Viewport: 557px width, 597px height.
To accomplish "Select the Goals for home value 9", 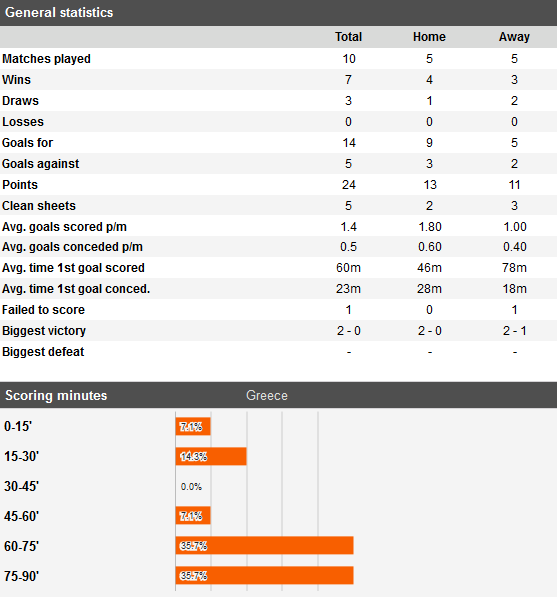I will (x=429, y=143).
